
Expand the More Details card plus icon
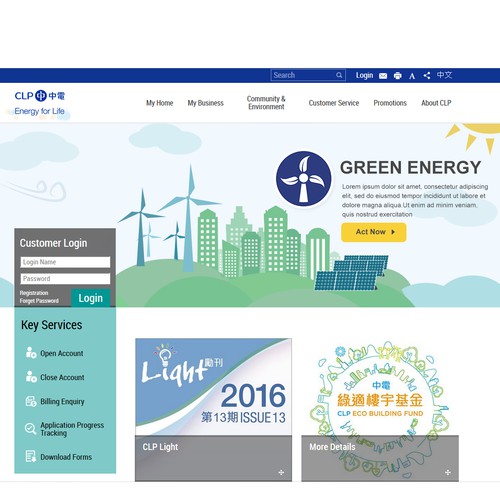[x=448, y=472]
